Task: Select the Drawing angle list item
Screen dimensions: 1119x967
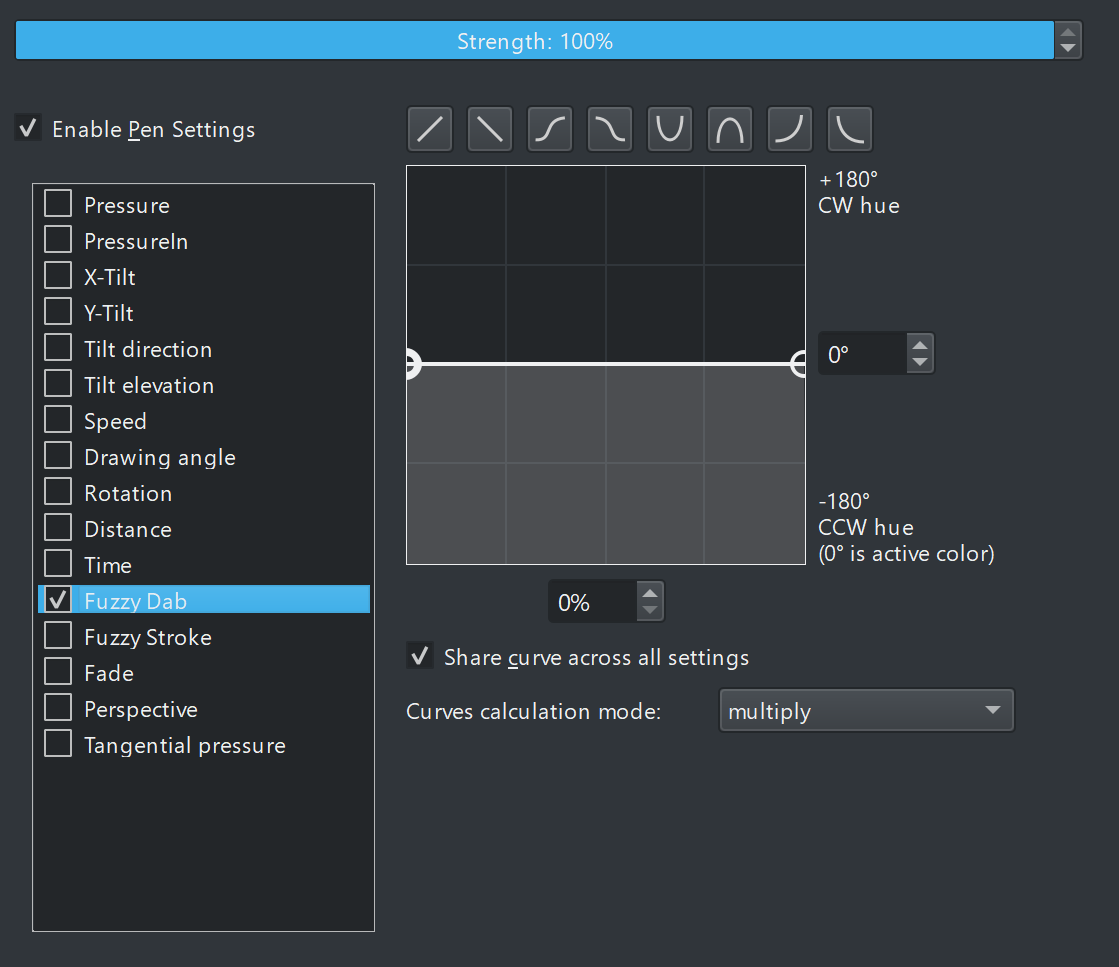Action: click(160, 457)
